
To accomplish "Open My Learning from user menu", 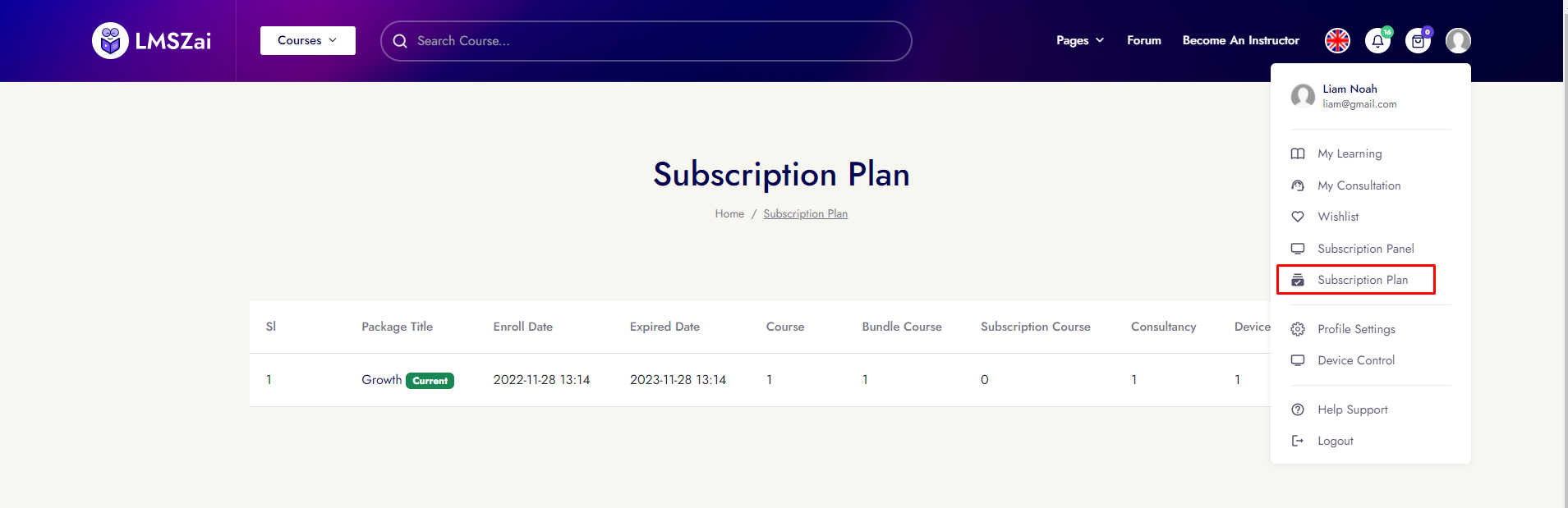I will click(x=1350, y=153).
